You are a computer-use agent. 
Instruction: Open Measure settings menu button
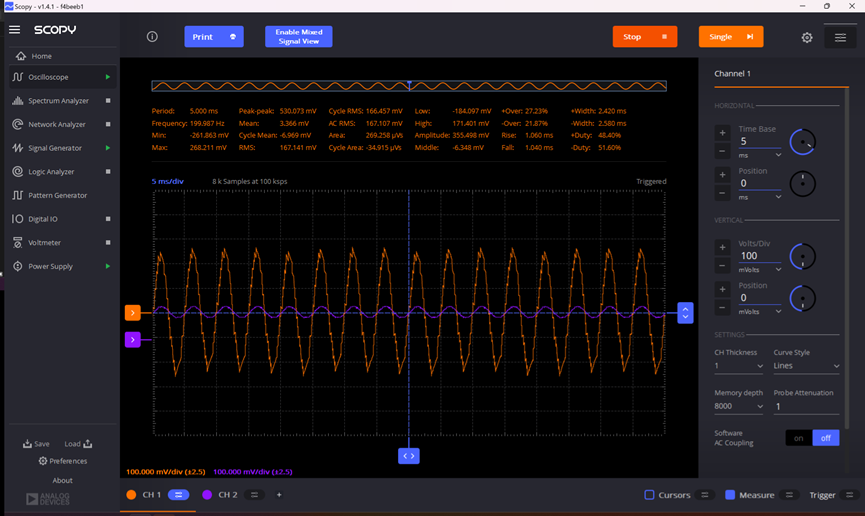789,495
